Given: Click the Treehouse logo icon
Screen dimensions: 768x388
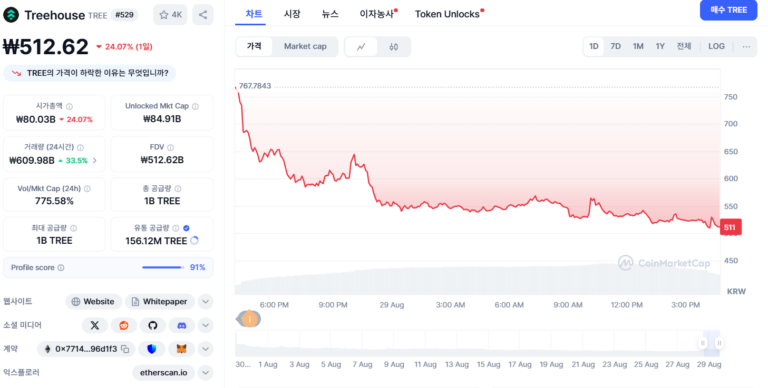Looking at the screenshot, I should (x=11, y=15).
